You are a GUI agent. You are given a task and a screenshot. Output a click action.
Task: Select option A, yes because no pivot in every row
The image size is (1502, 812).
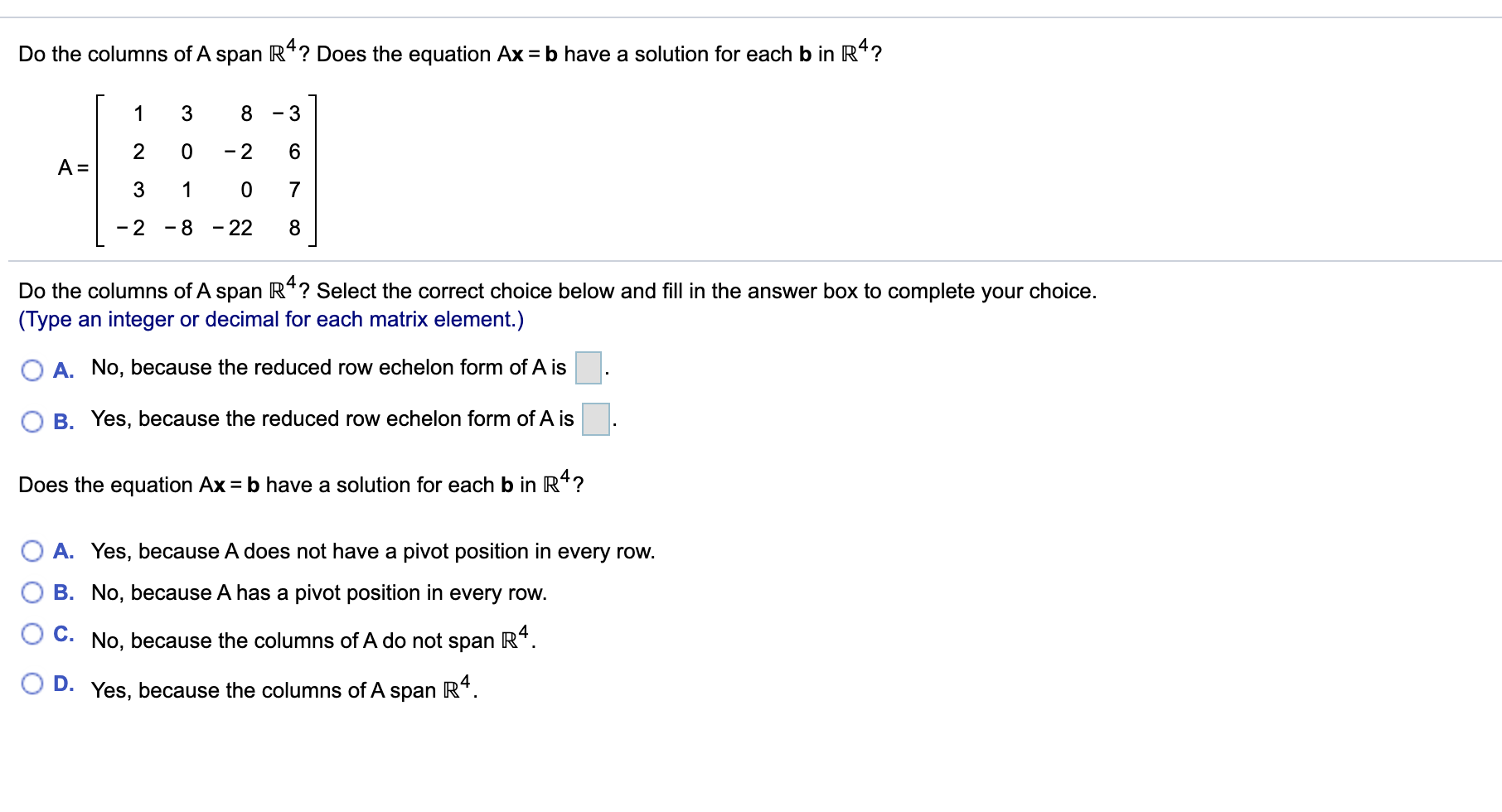tap(33, 549)
